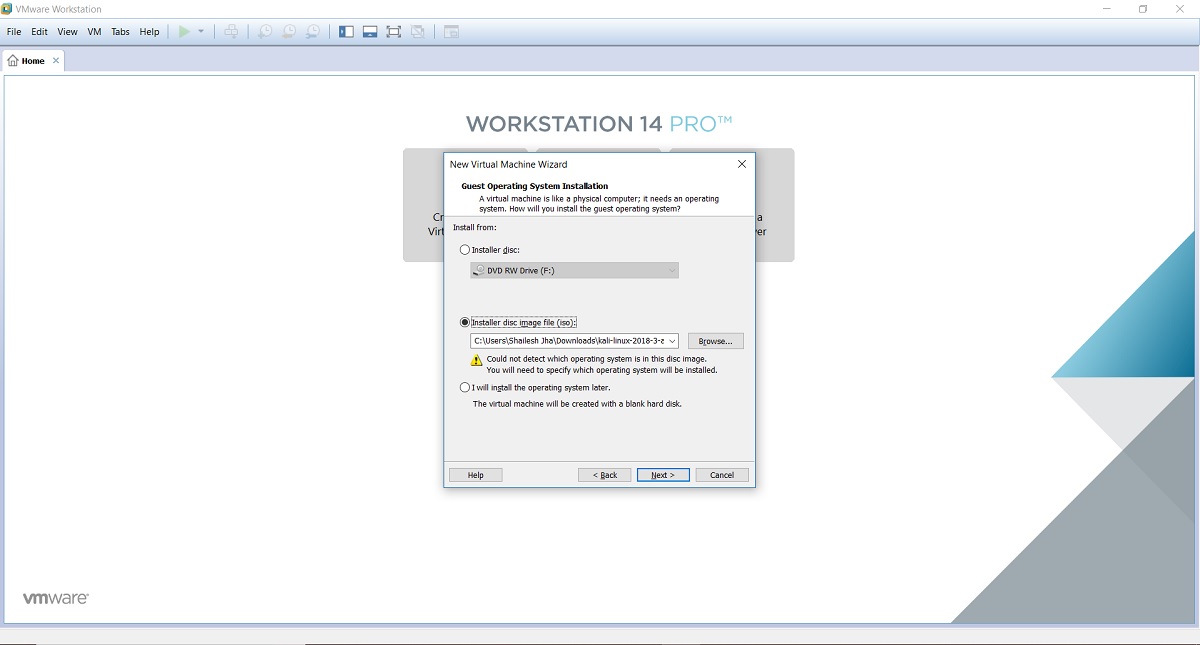Click the 'New Virtual Machine Wizard' title text
This screenshot has height=645, width=1200.
[x=509, y=164]
